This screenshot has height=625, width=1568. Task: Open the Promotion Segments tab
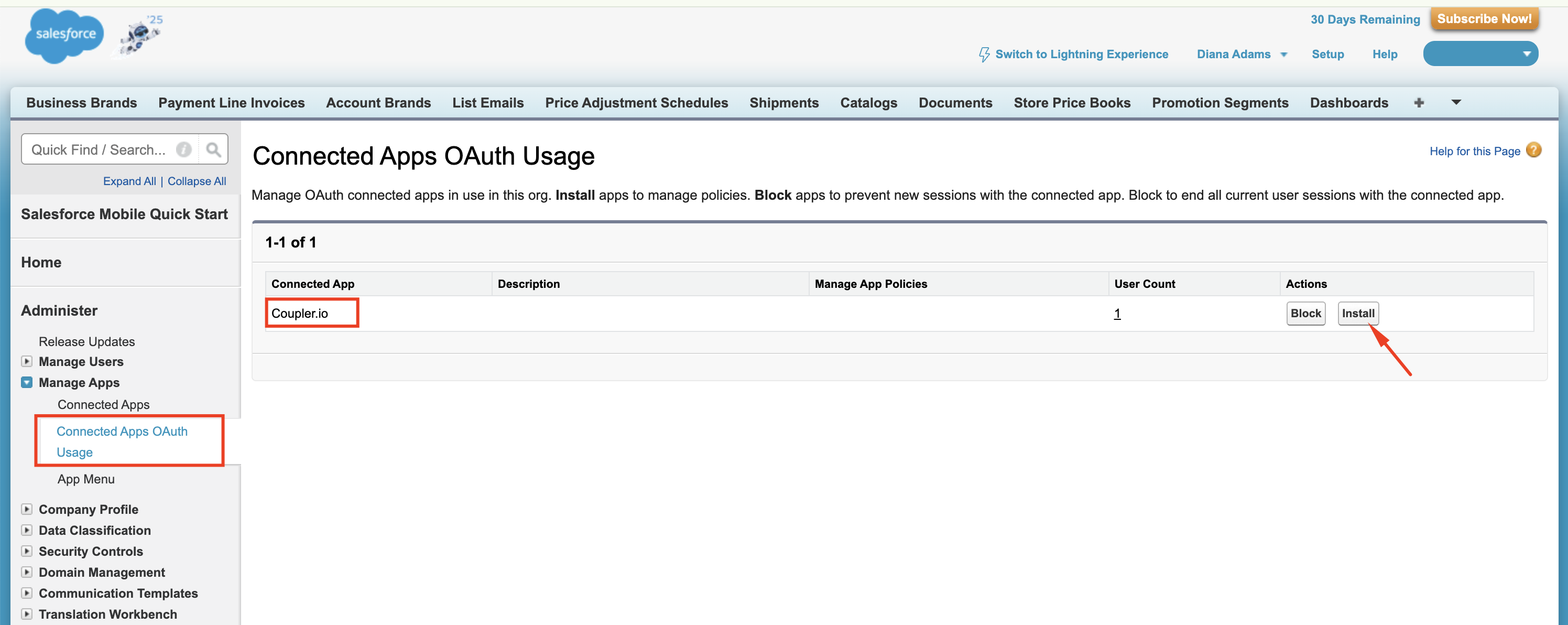(x=1220, y=102)
